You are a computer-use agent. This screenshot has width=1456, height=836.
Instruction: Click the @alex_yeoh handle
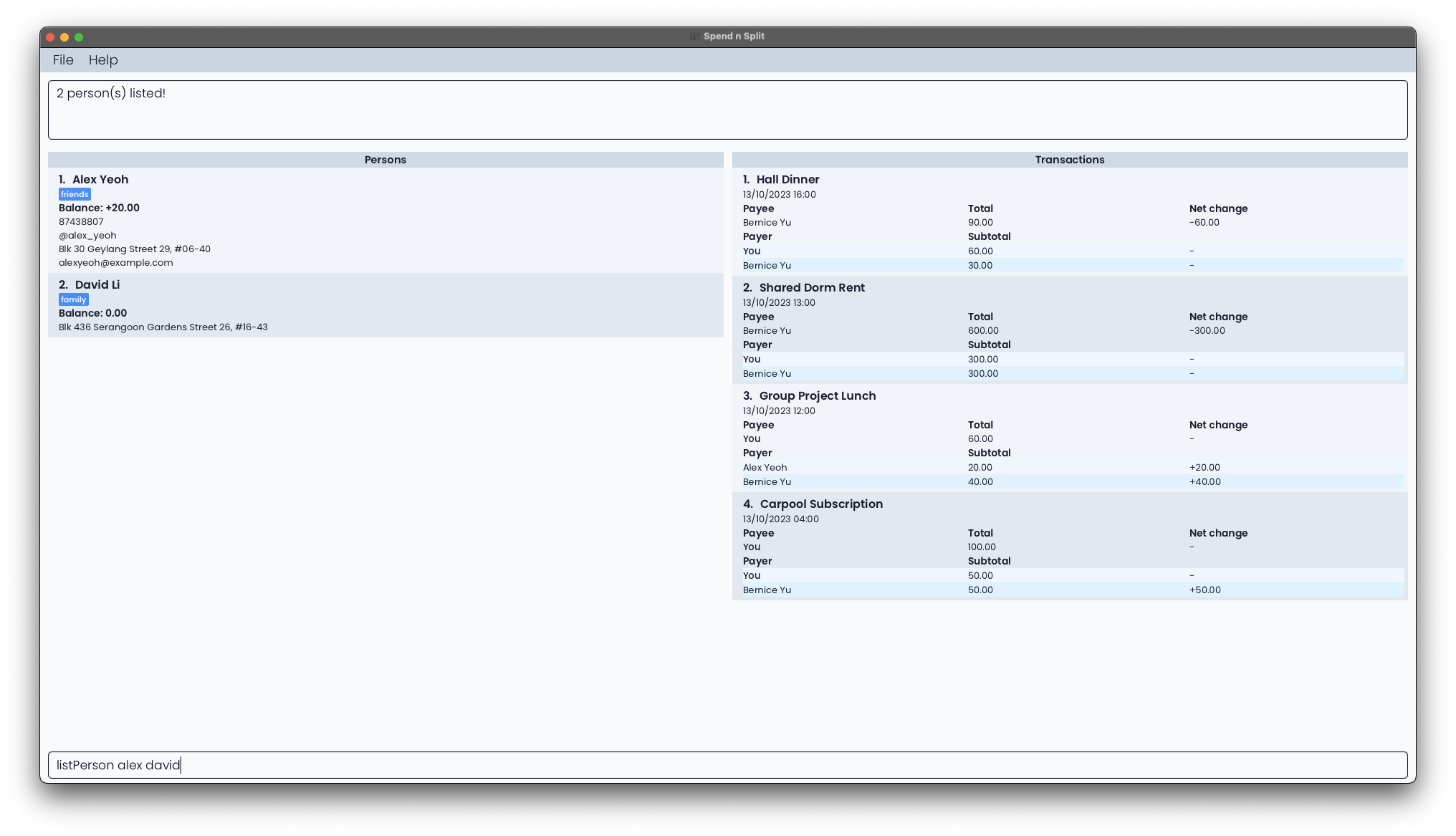point(87,236)
